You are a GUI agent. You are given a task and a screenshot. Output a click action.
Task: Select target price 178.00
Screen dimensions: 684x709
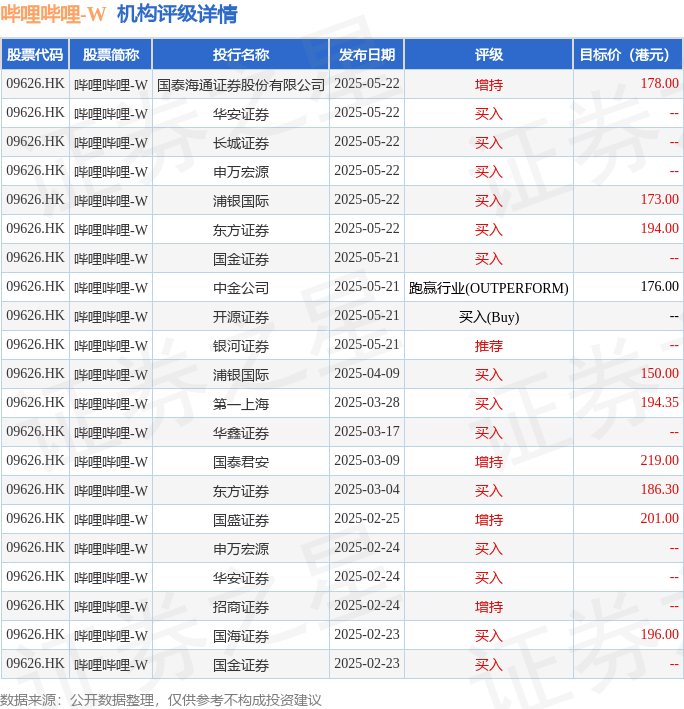pyautogui.click(x=660, y=84)
